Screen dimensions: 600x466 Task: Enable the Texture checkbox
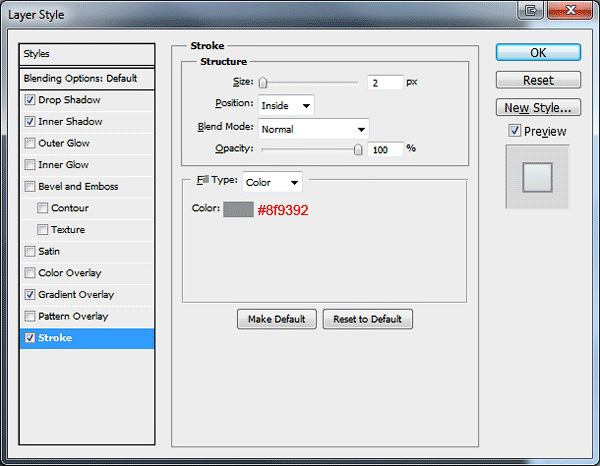[x=42, y=230]
